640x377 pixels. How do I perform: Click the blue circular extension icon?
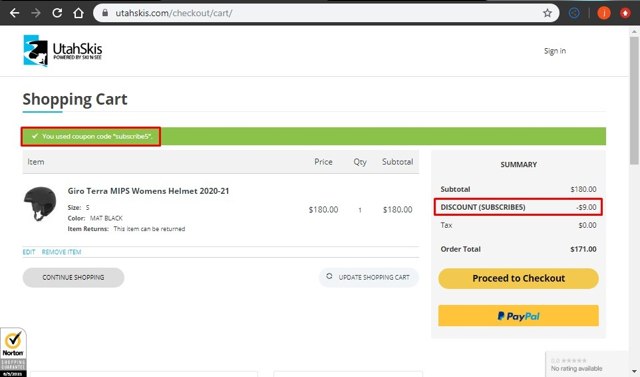[x=574, y=13]
